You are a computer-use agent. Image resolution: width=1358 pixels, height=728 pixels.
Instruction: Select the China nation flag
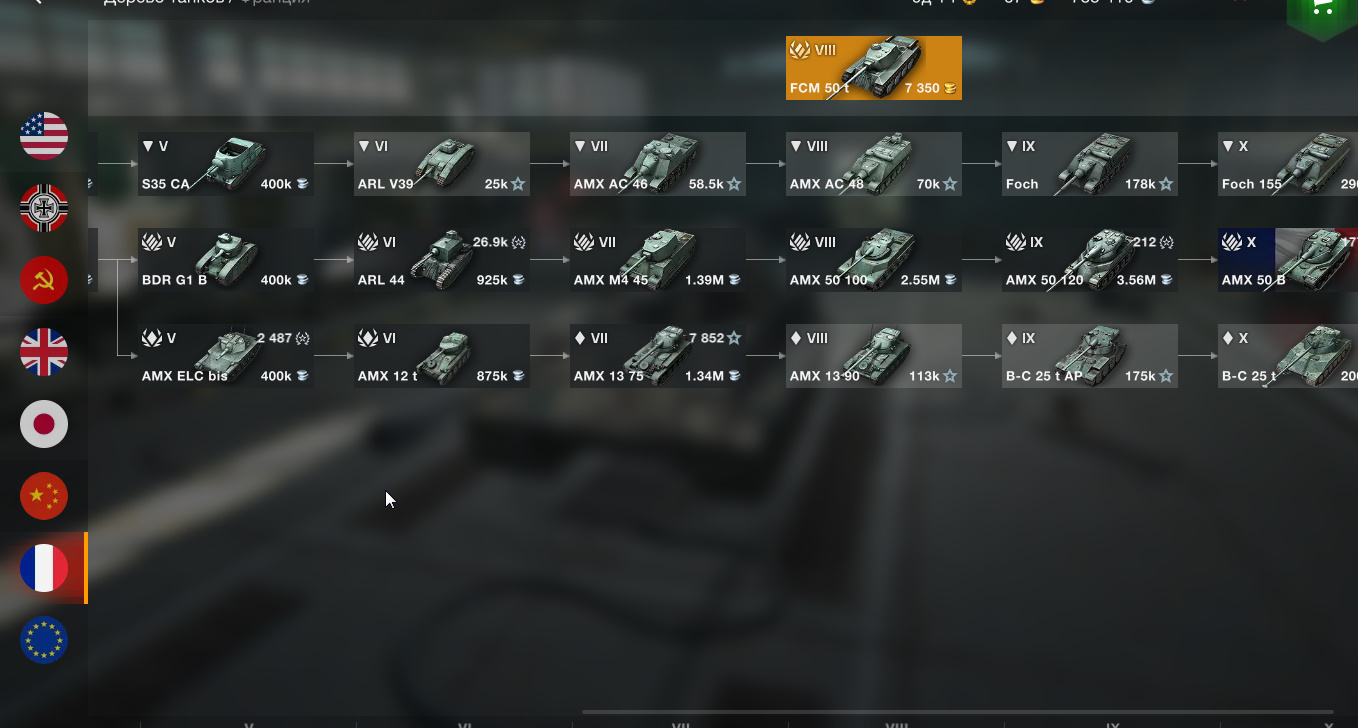coord(44,496)
